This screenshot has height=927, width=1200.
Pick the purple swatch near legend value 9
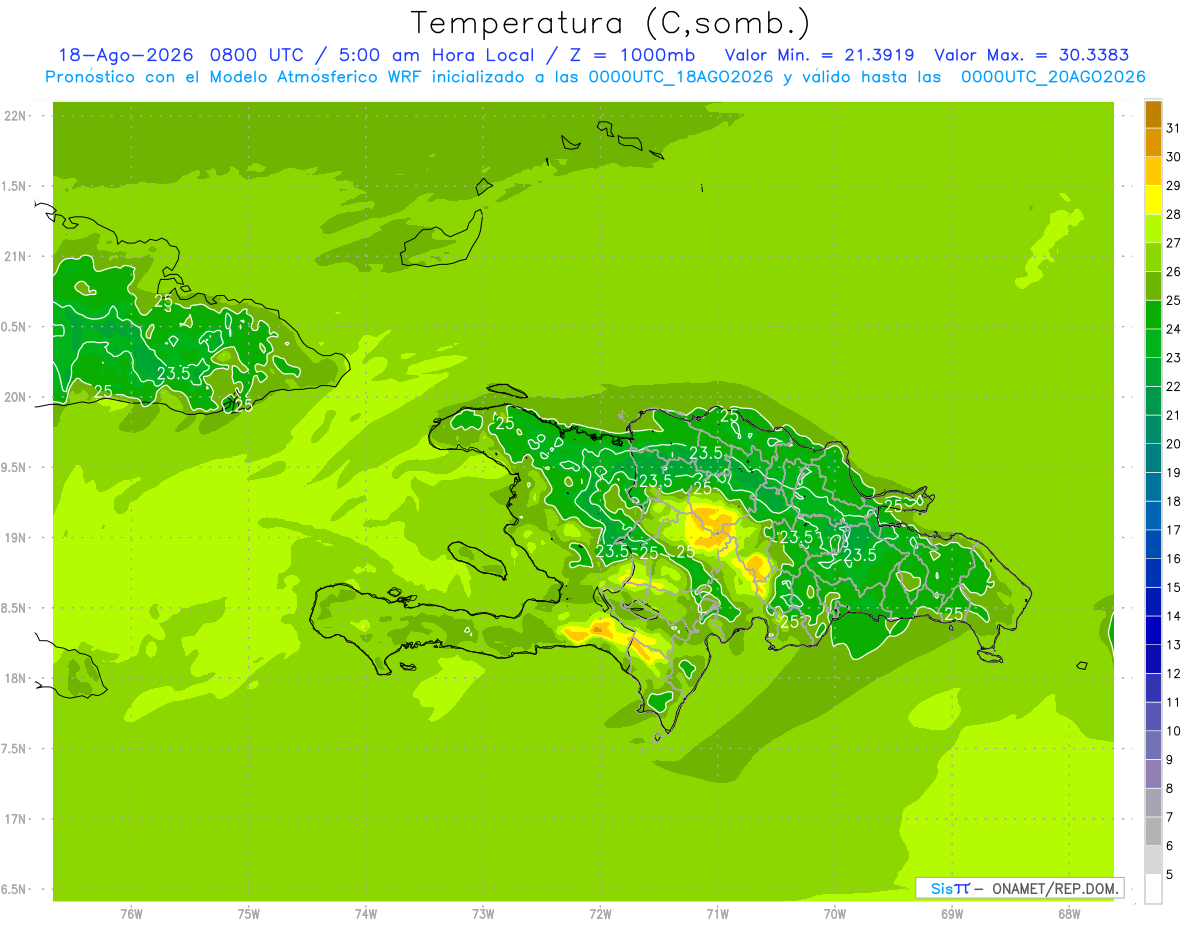tap(1153, 774)
